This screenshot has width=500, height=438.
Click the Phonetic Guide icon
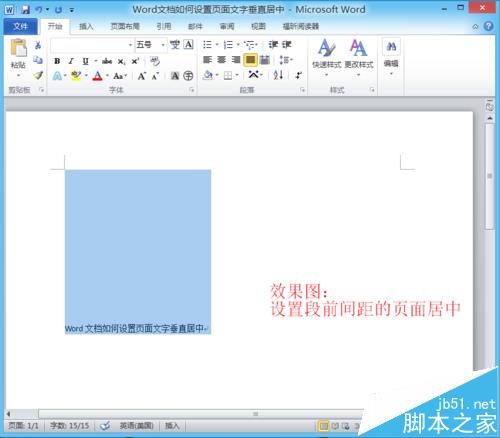click(x=175, y=45)
